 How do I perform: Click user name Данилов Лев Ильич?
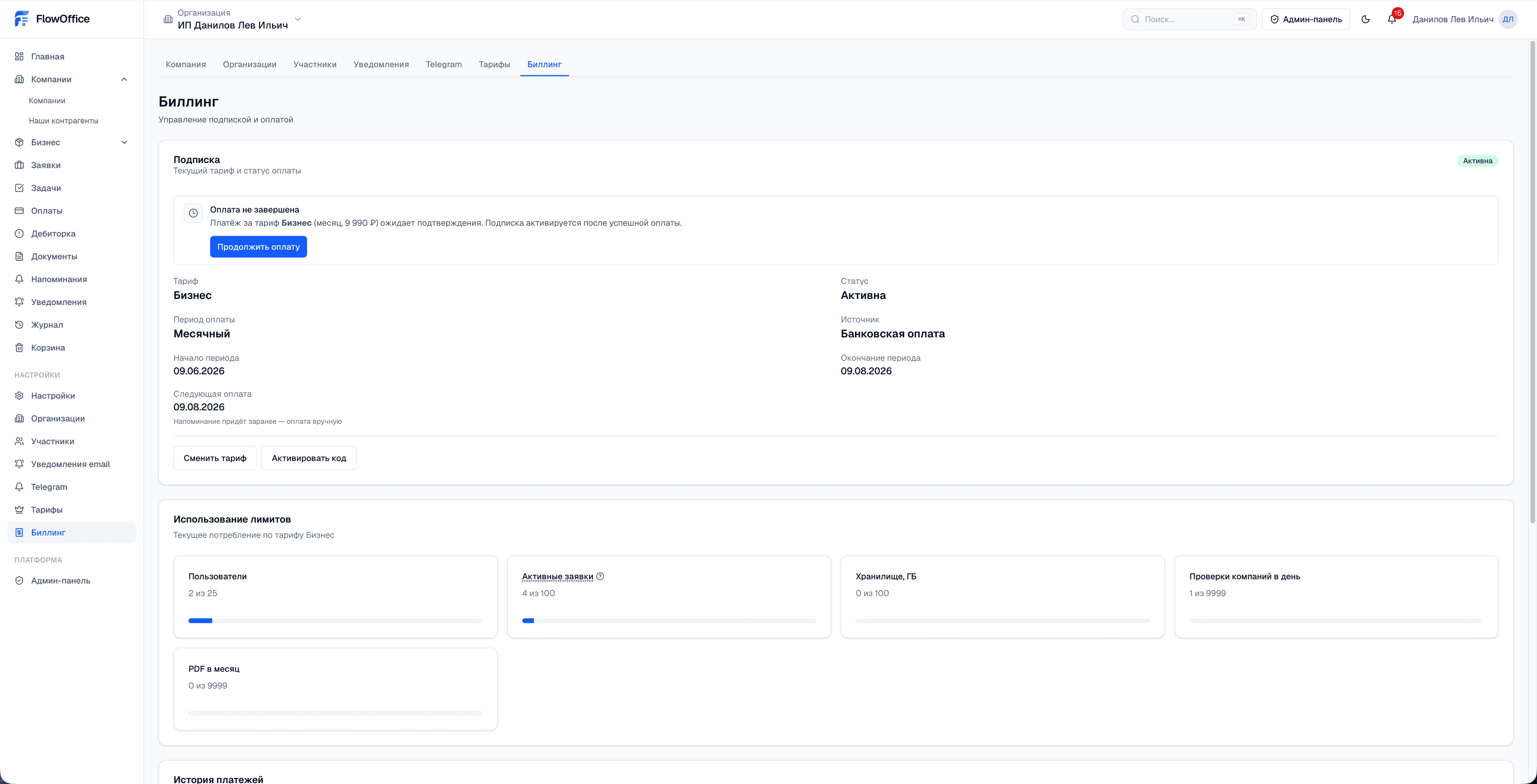[x=1453, y=19]
